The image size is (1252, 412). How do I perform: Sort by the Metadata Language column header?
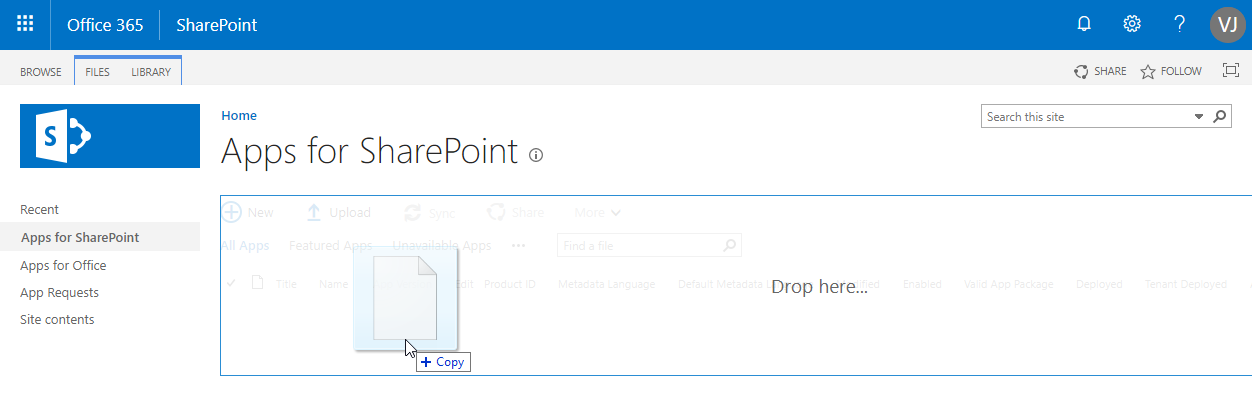point(606,284)
